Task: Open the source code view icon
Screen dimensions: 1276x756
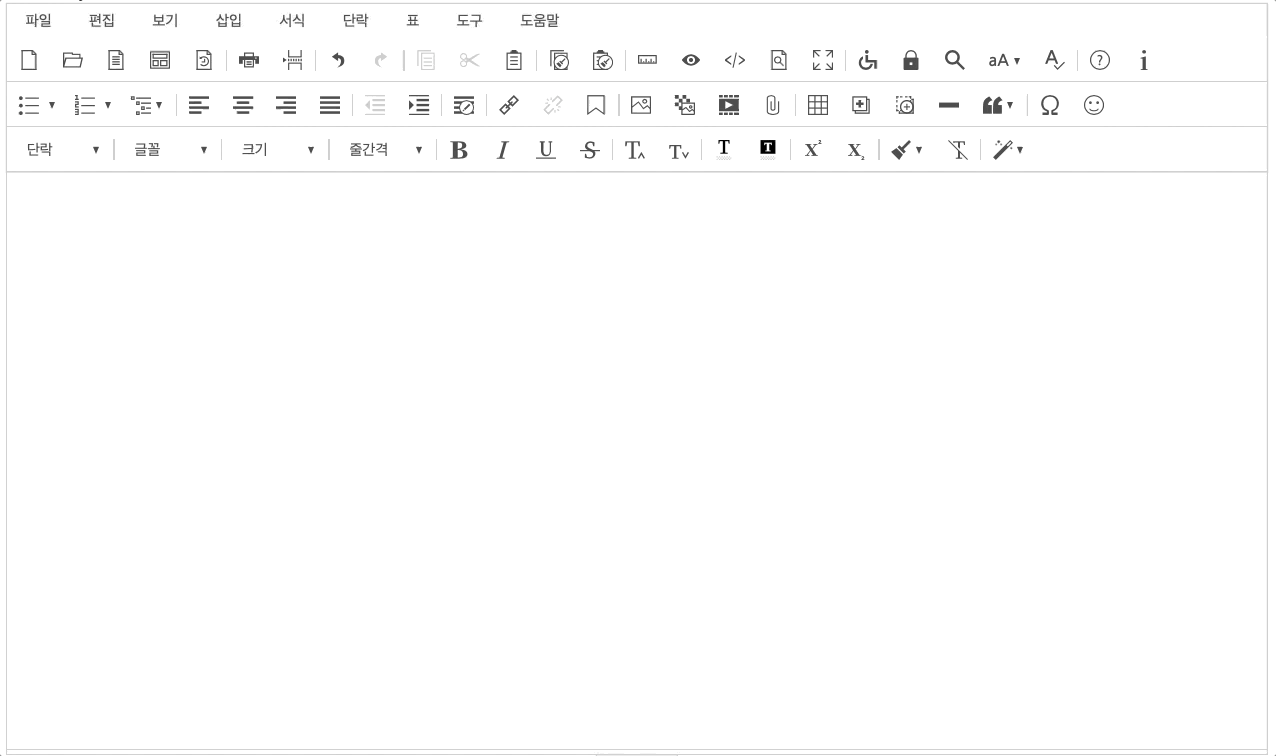Action: tap(734, 61)
